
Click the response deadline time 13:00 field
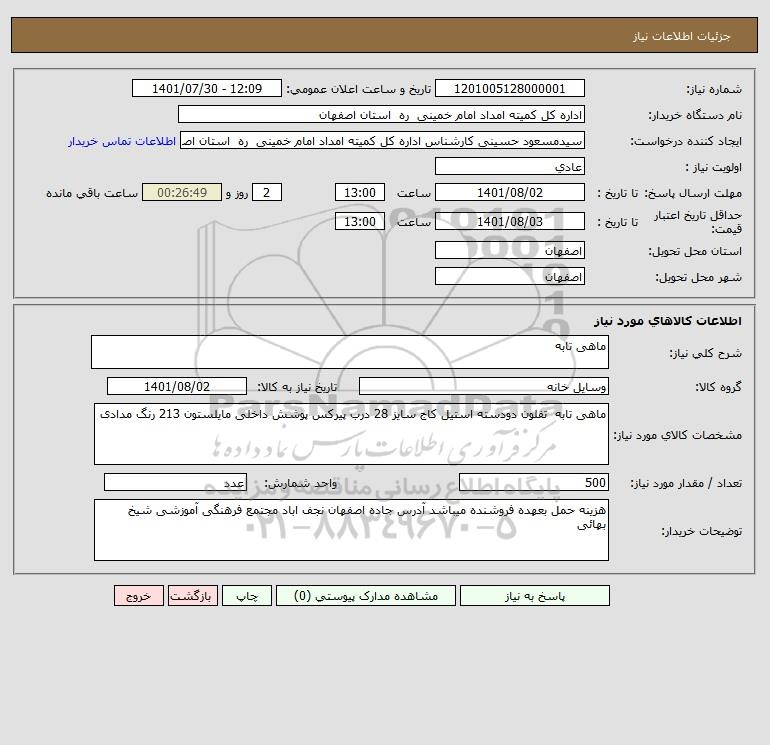pyautogui.click(x=359, y=193)
